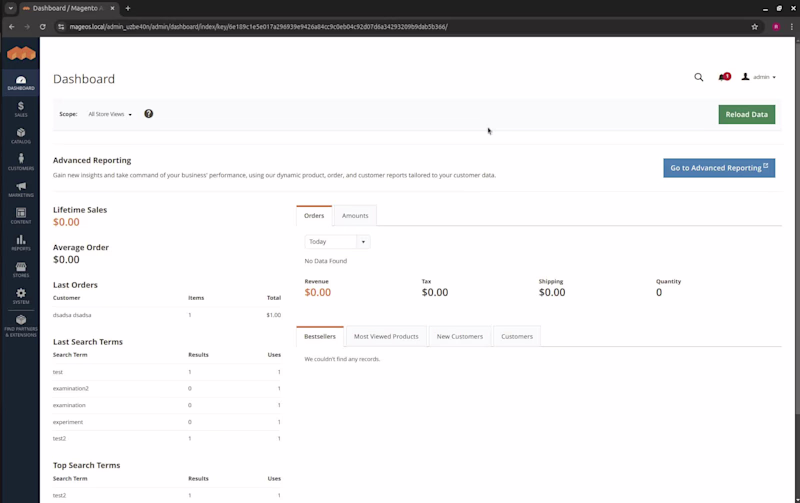This screenshot has width=800, height=503.
Task: Open the Dashboard sidebar item
Action: (x=21, y=83)
